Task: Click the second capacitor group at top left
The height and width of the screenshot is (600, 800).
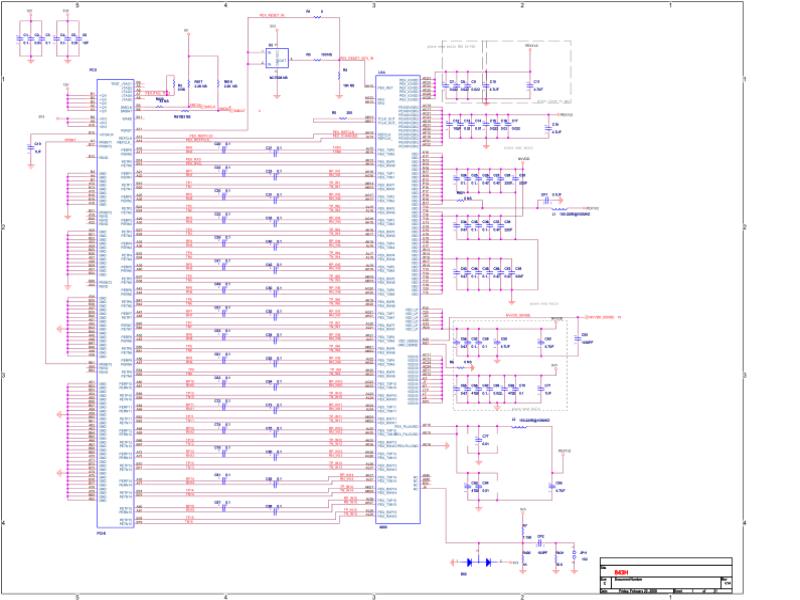Action: [x=68, y=39]
